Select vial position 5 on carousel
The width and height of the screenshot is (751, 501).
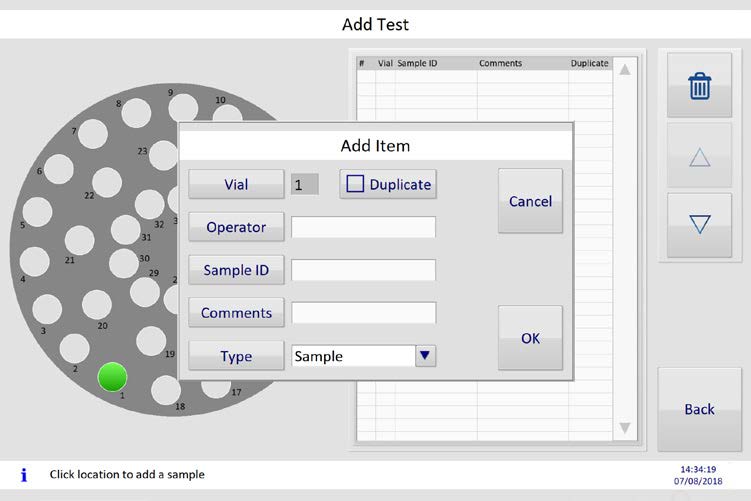tap(37, 211)
